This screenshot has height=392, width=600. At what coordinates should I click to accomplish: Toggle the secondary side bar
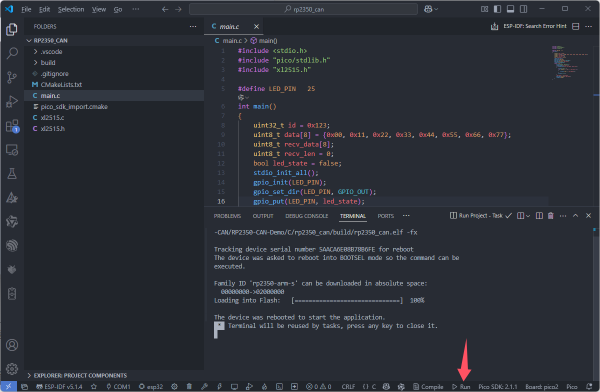pos(523,9)
